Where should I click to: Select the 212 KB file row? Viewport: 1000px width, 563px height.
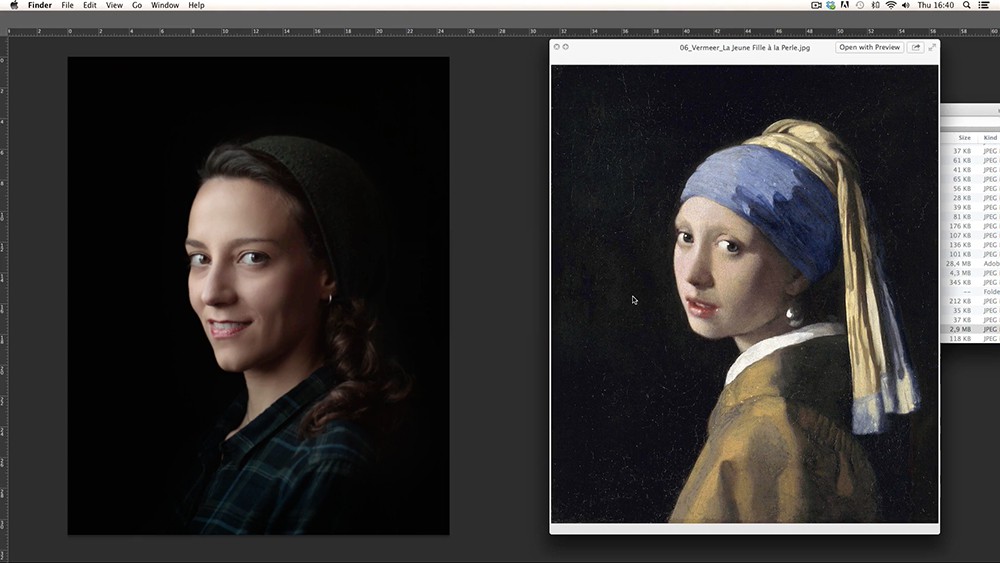pos(971,301)
